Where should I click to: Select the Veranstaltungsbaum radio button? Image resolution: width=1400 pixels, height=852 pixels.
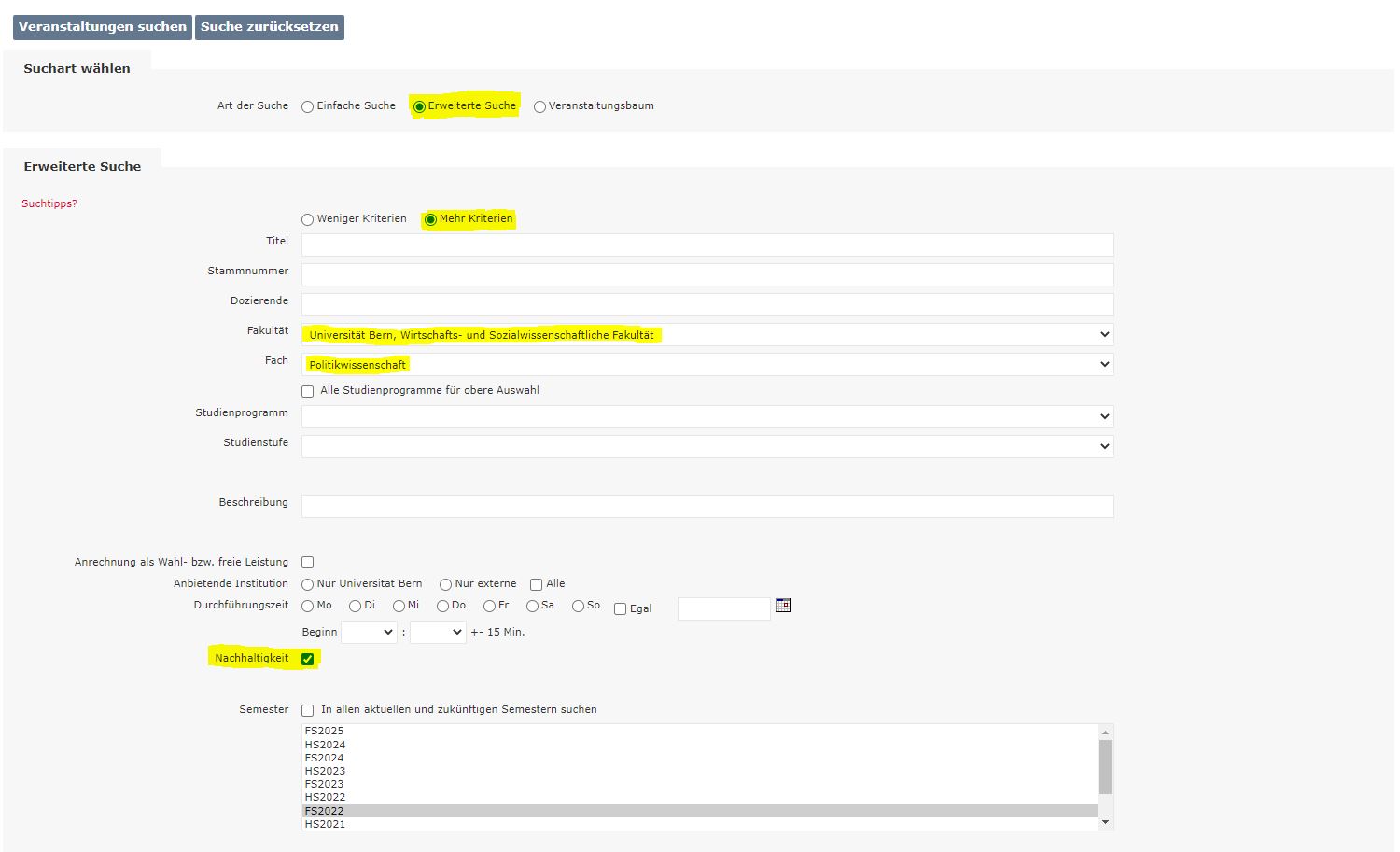coord(539,107)
